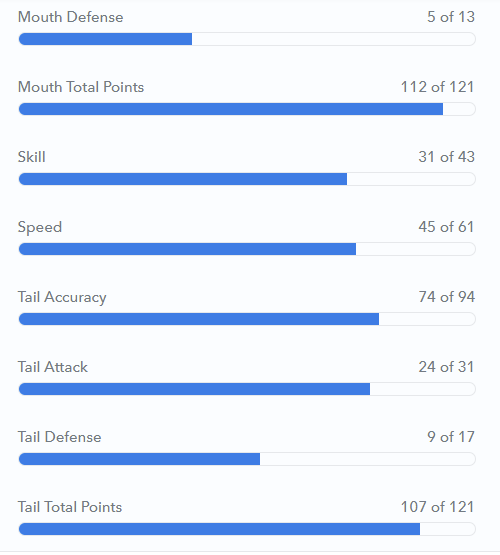Select the Tail Total Points label

click(70, 507)
